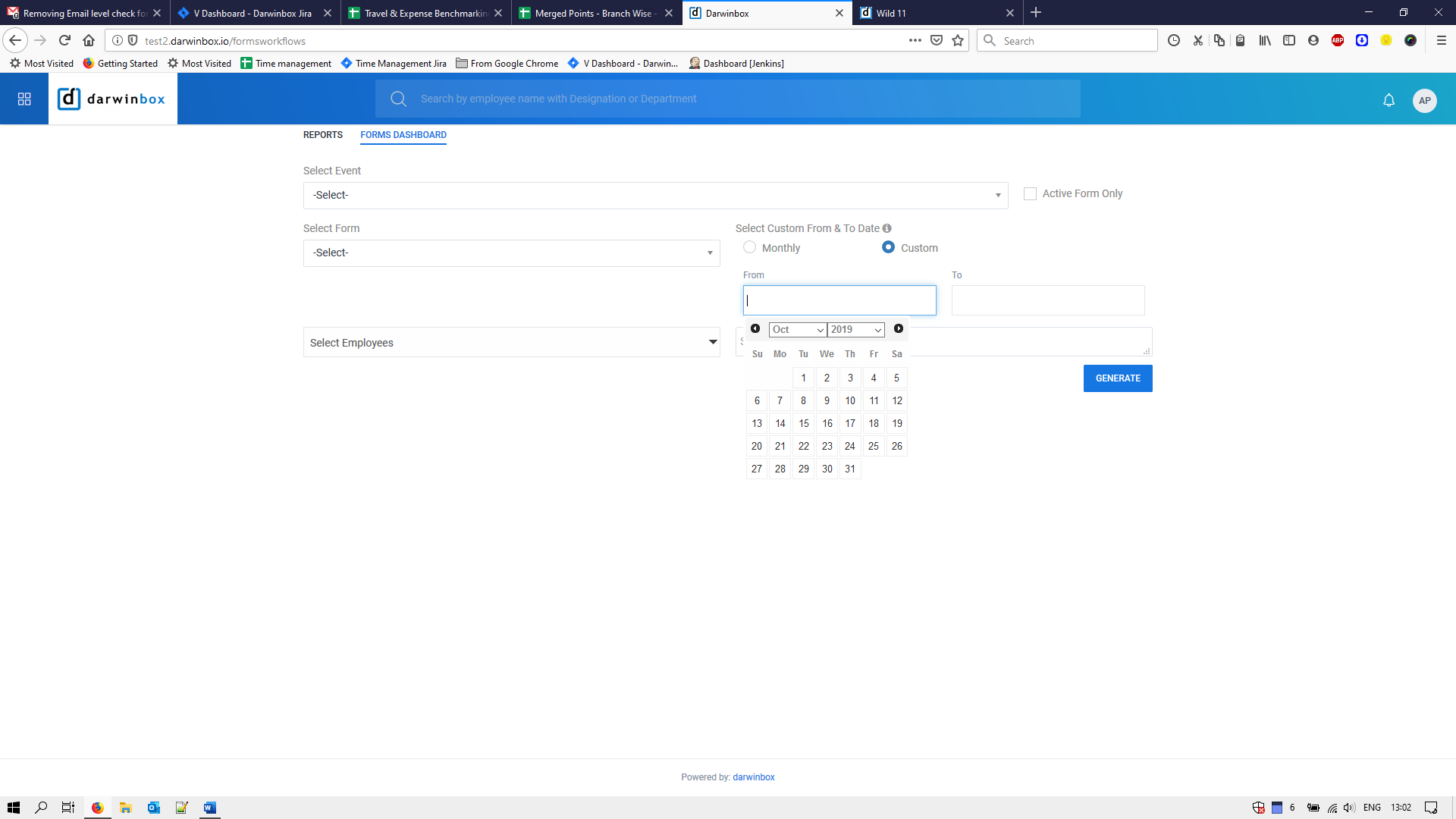Screen dimensions: 1456x819
Task: Open the Forms Dashboard tab
Action: tap(403, 135)
